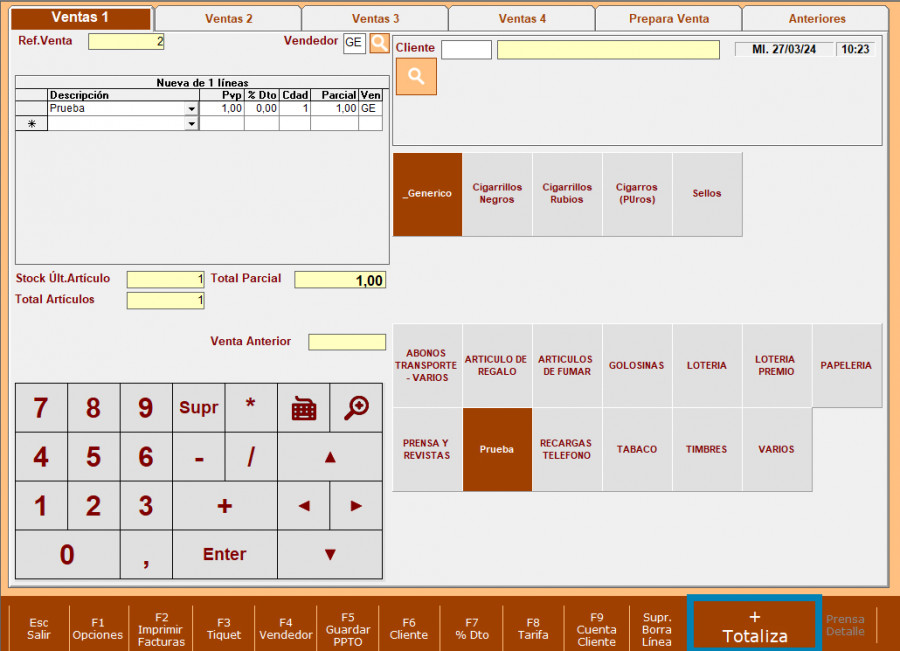This screenshot has height=651, width=900.
Task: Click the search icon next to Vendedor
Action: point(379,43)
